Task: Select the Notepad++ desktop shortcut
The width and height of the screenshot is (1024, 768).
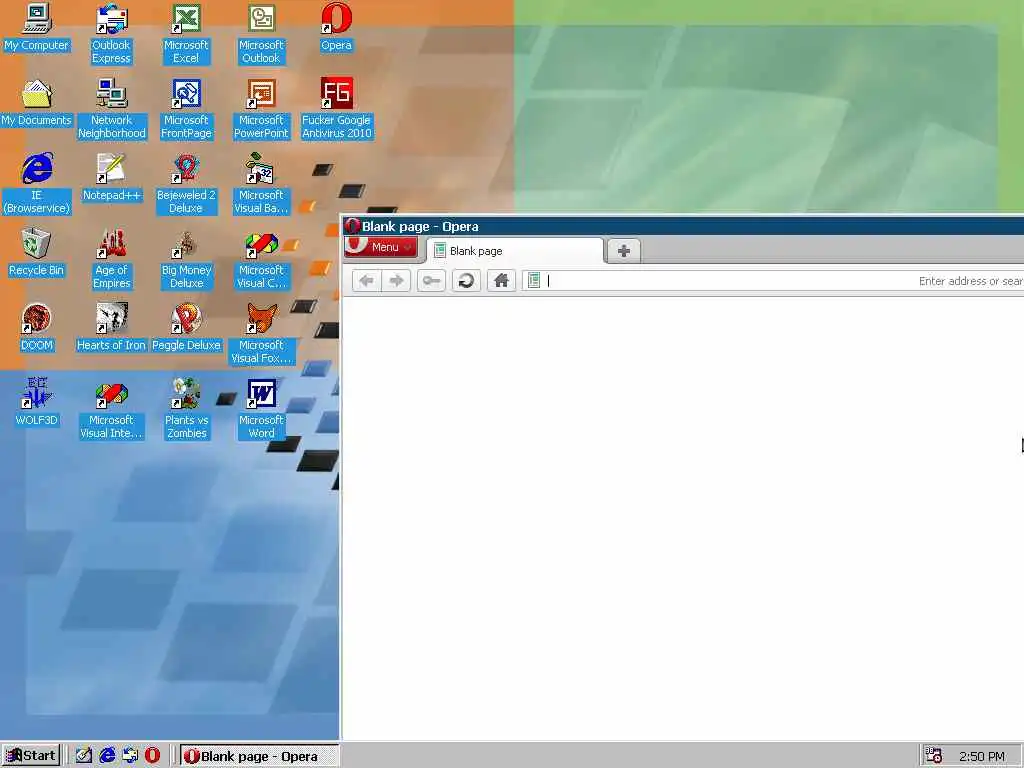Action: [112, 178]
